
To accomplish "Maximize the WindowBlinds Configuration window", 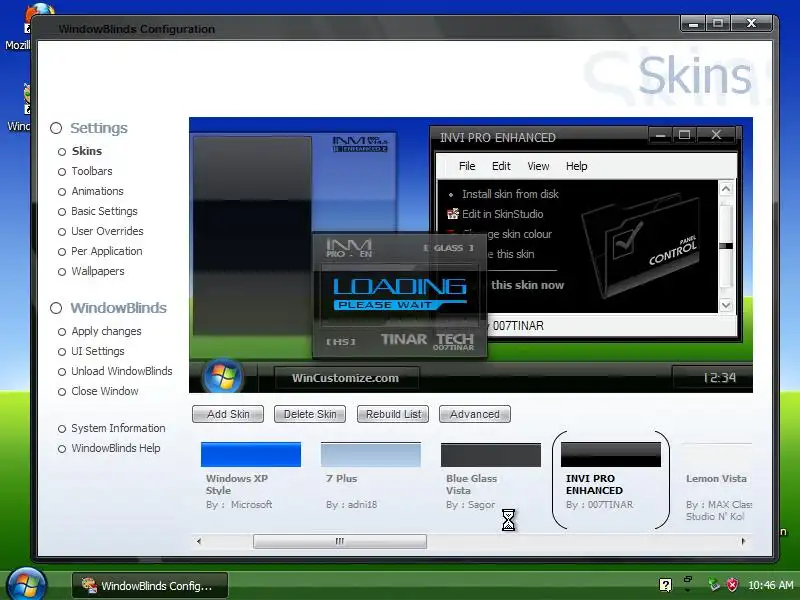I will coord(718,23).
